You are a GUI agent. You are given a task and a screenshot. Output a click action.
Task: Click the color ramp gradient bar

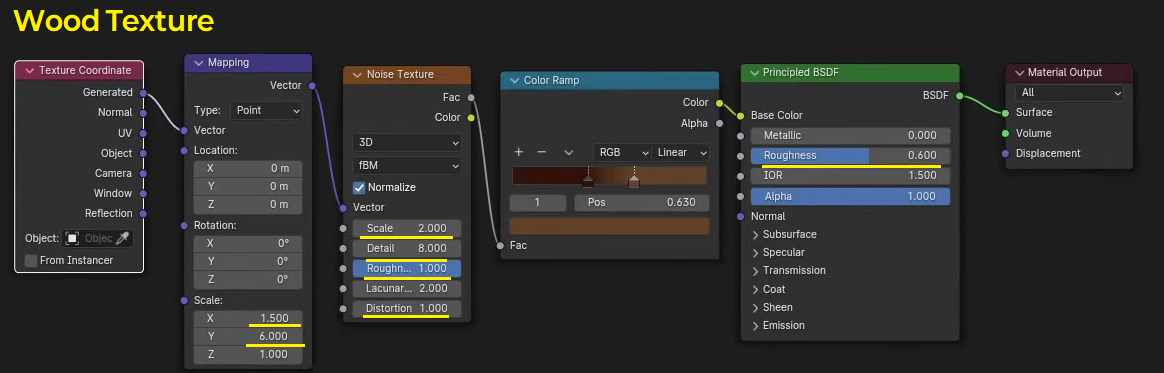coord(609,175)
